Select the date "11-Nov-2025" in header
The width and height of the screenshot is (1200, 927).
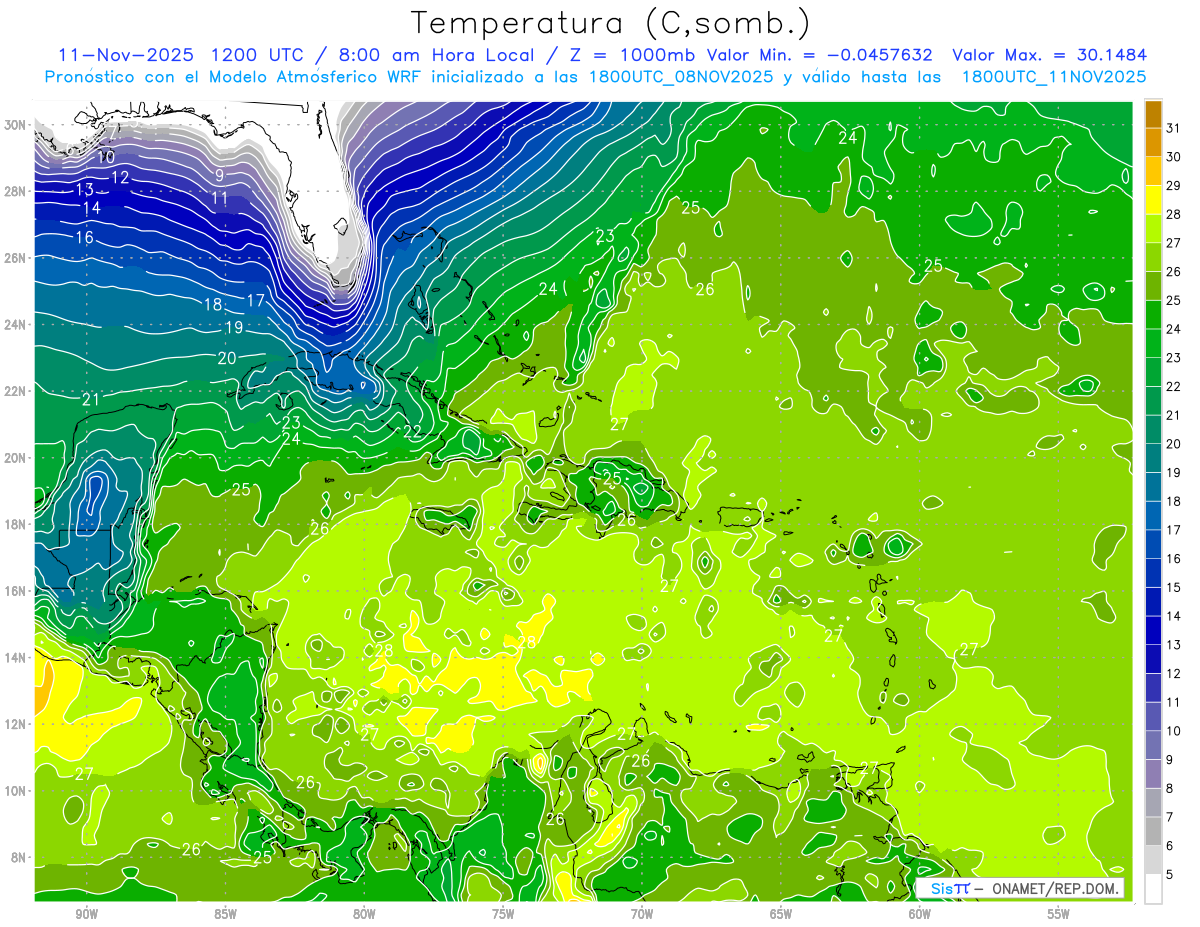[125, 55]
